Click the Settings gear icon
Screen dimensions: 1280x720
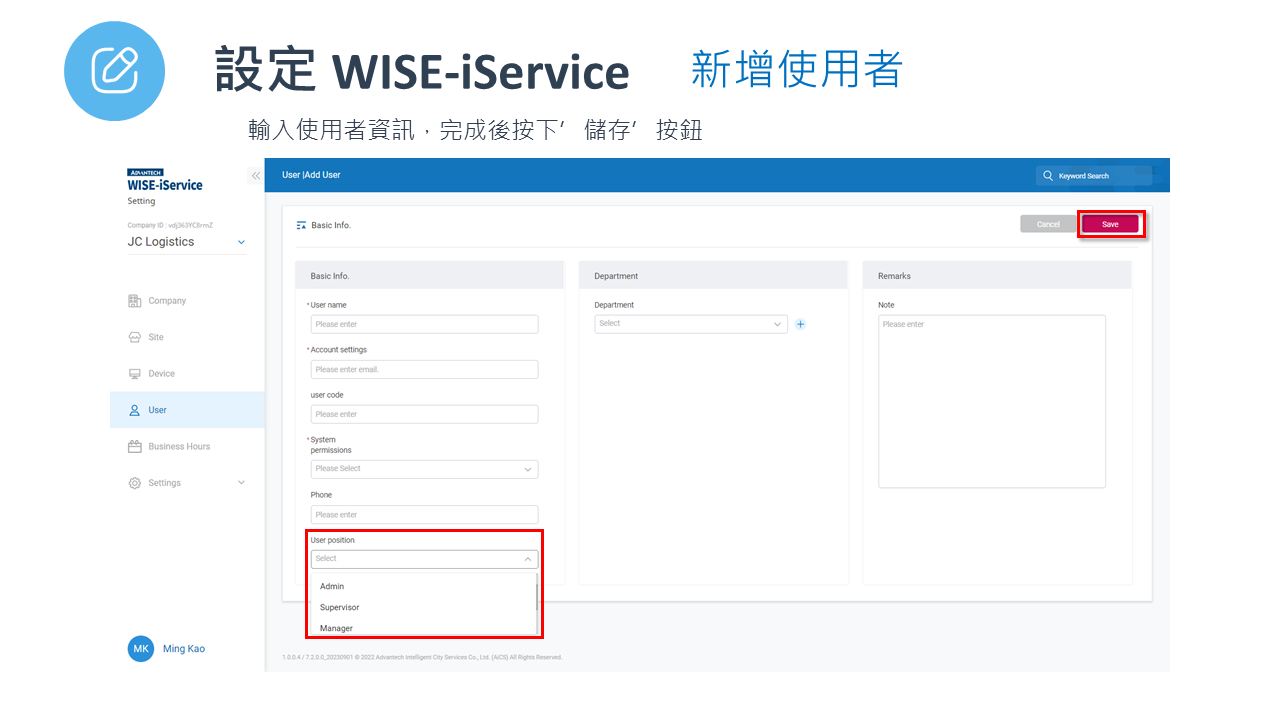point(135,483)
